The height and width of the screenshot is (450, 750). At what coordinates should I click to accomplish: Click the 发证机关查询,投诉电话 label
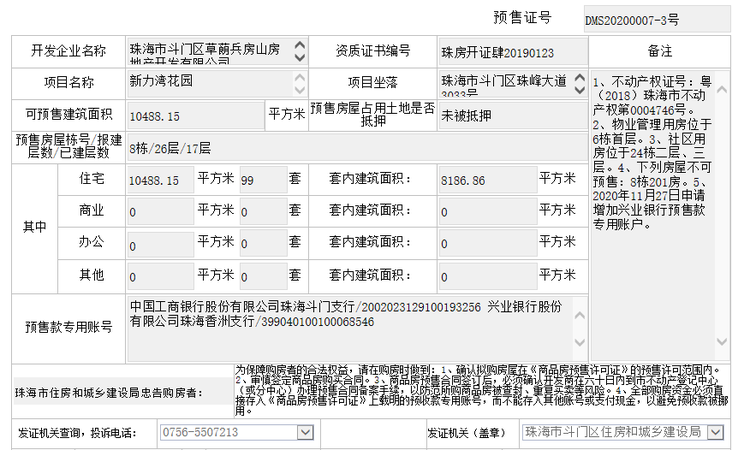pos(77,433)
